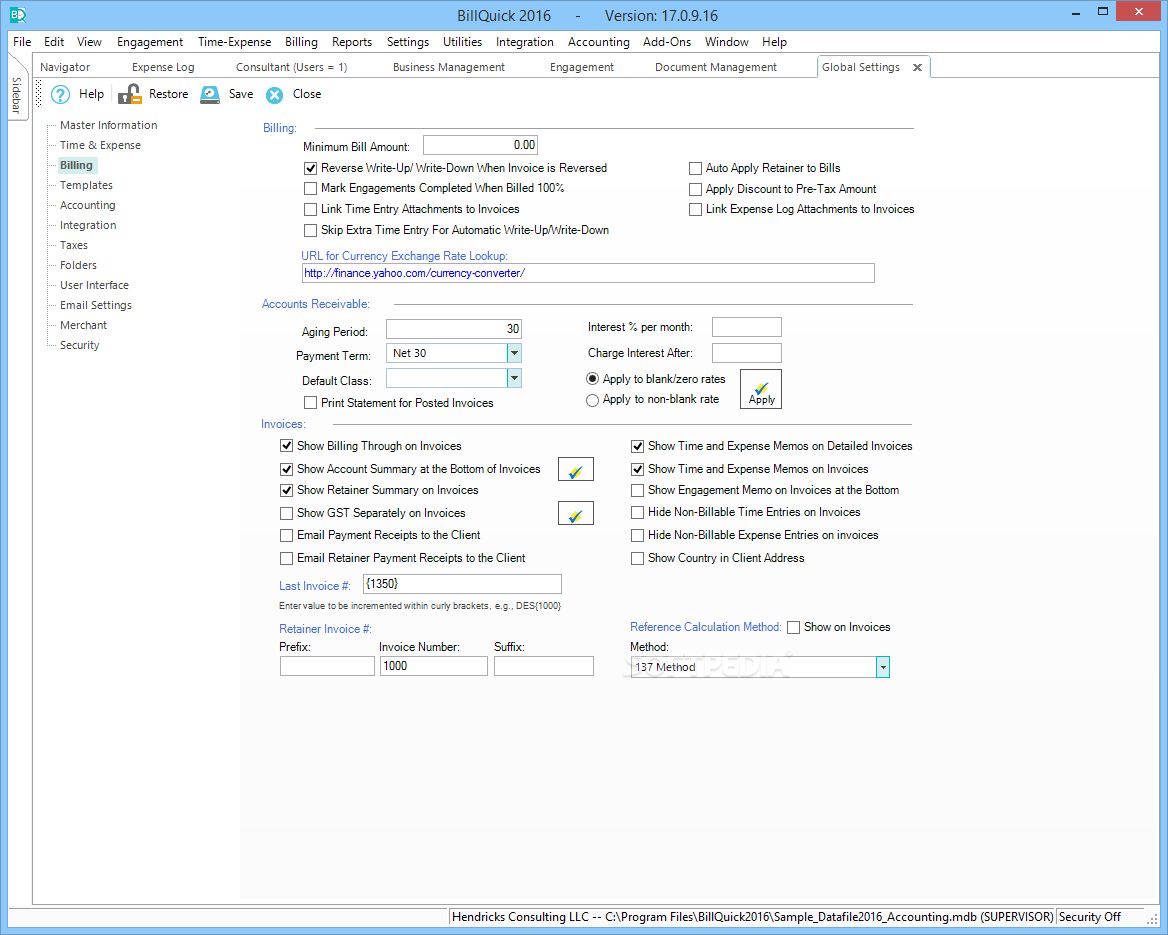Open the Add-Ons menu
Image resolution: width=1168 pixels, height=935 pixels.
(667, 42)
